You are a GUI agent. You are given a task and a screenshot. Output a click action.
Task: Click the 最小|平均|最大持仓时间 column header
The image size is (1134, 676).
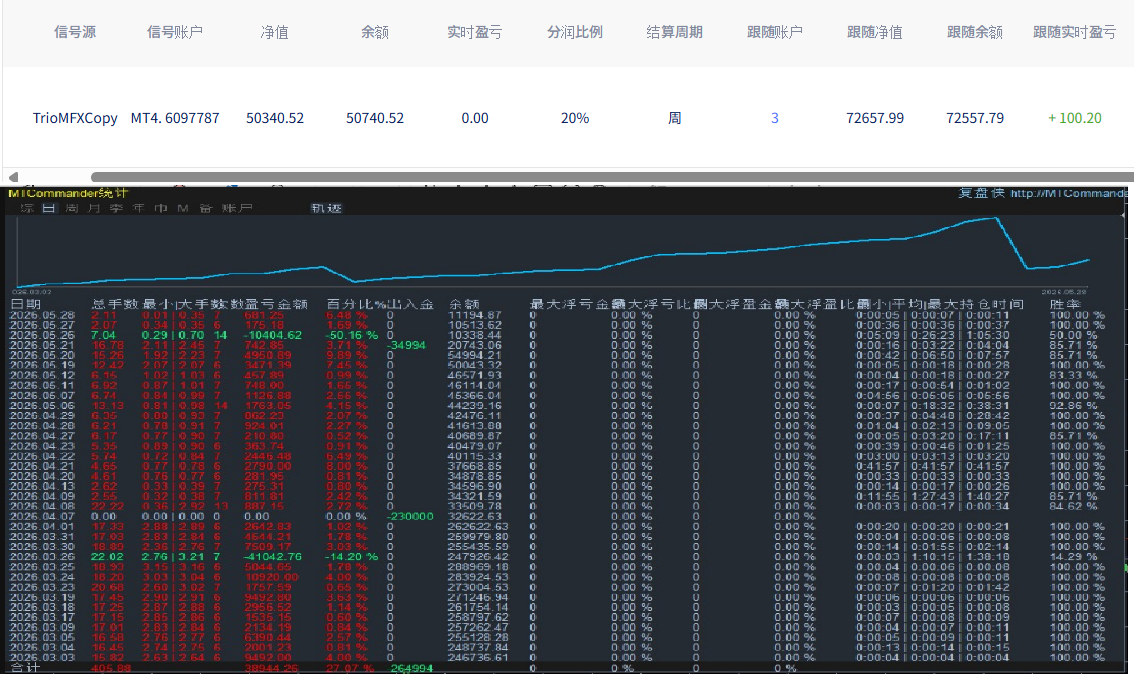tap(940, 304)
